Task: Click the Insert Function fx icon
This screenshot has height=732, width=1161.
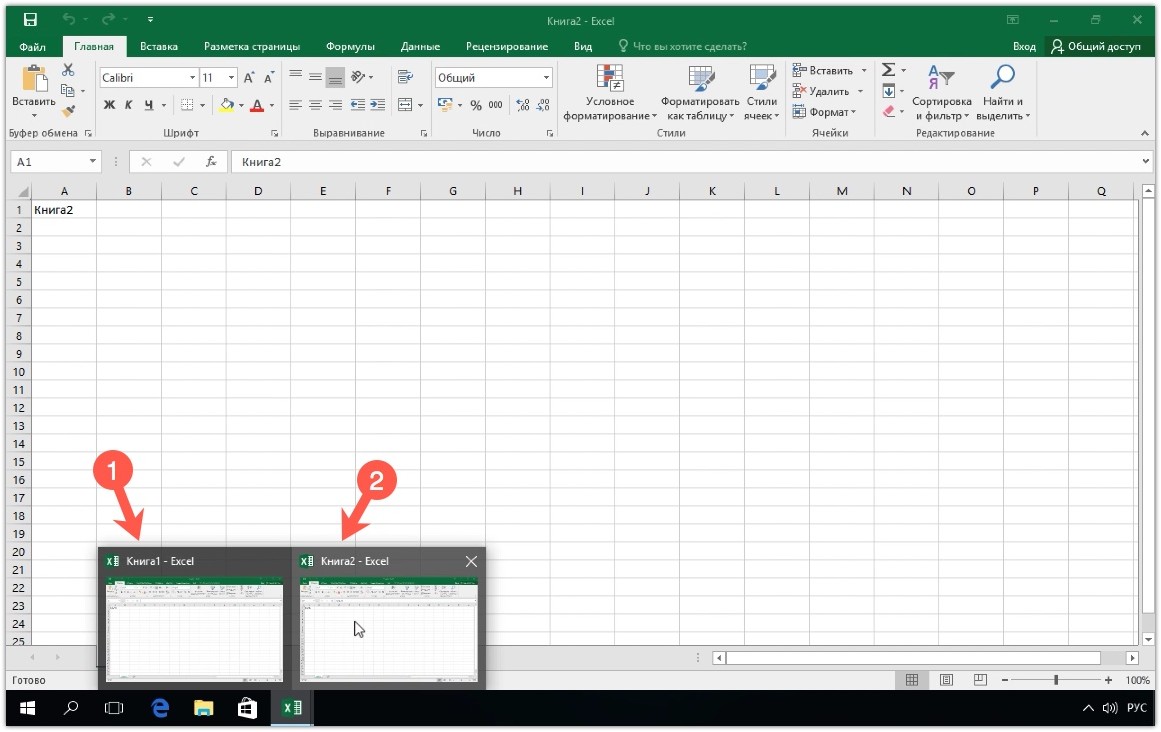Action: click(211, 161)
